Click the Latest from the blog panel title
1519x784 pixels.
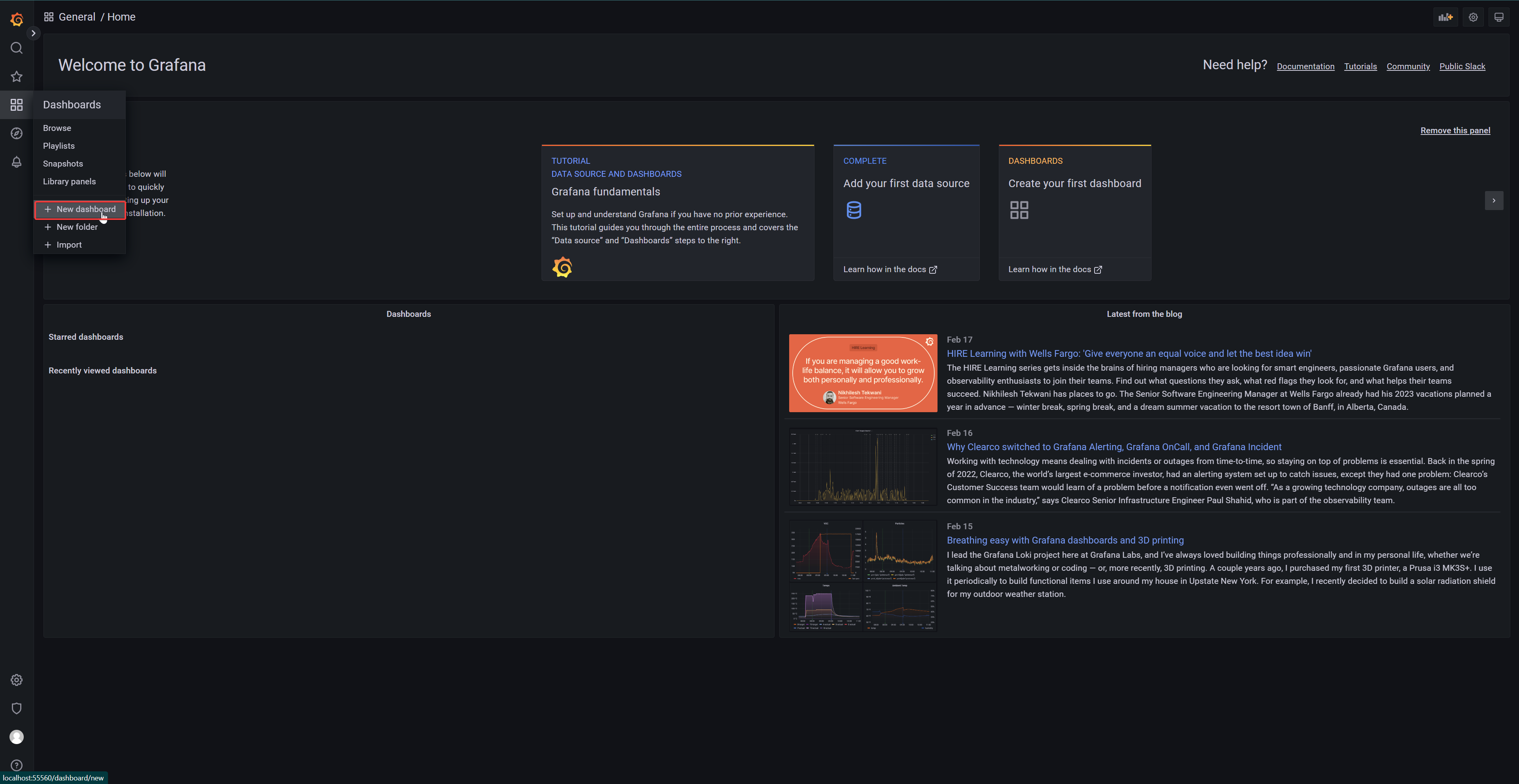coord(1144,314)
